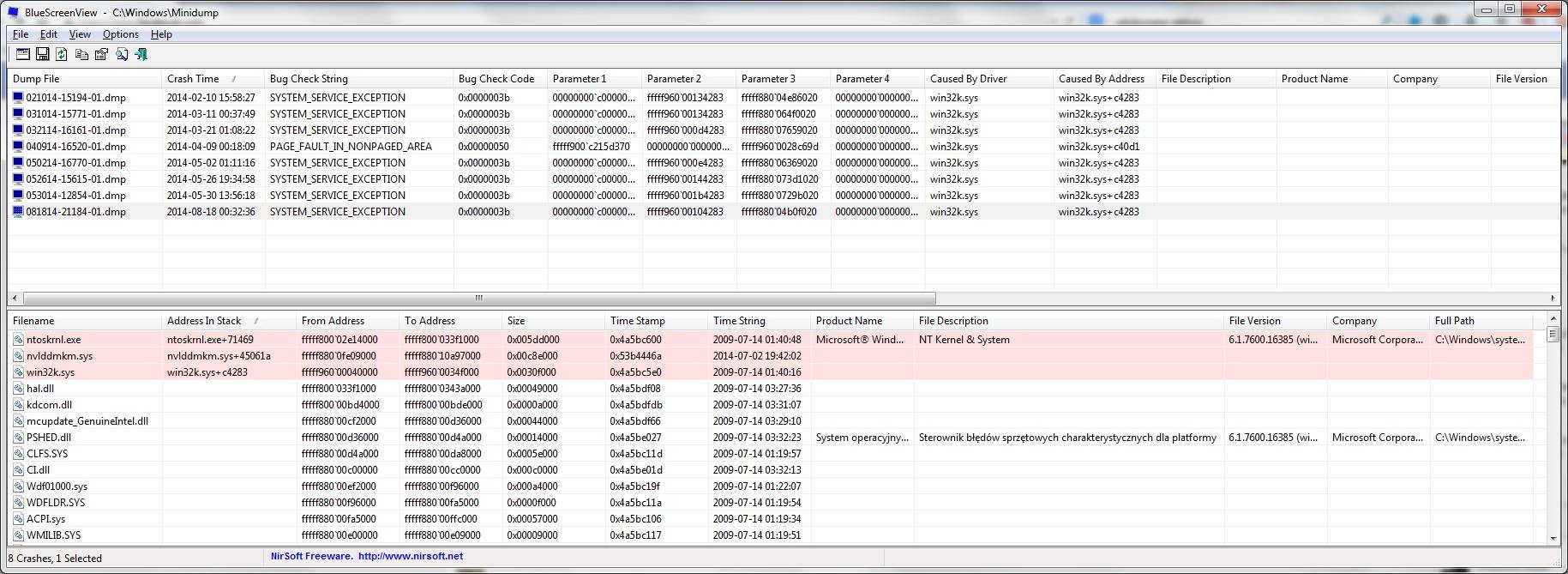The height and width of the screenshot is (574, 1568).
Task: Sort lower pane by Full Path column
Action: pos(1481,321)
